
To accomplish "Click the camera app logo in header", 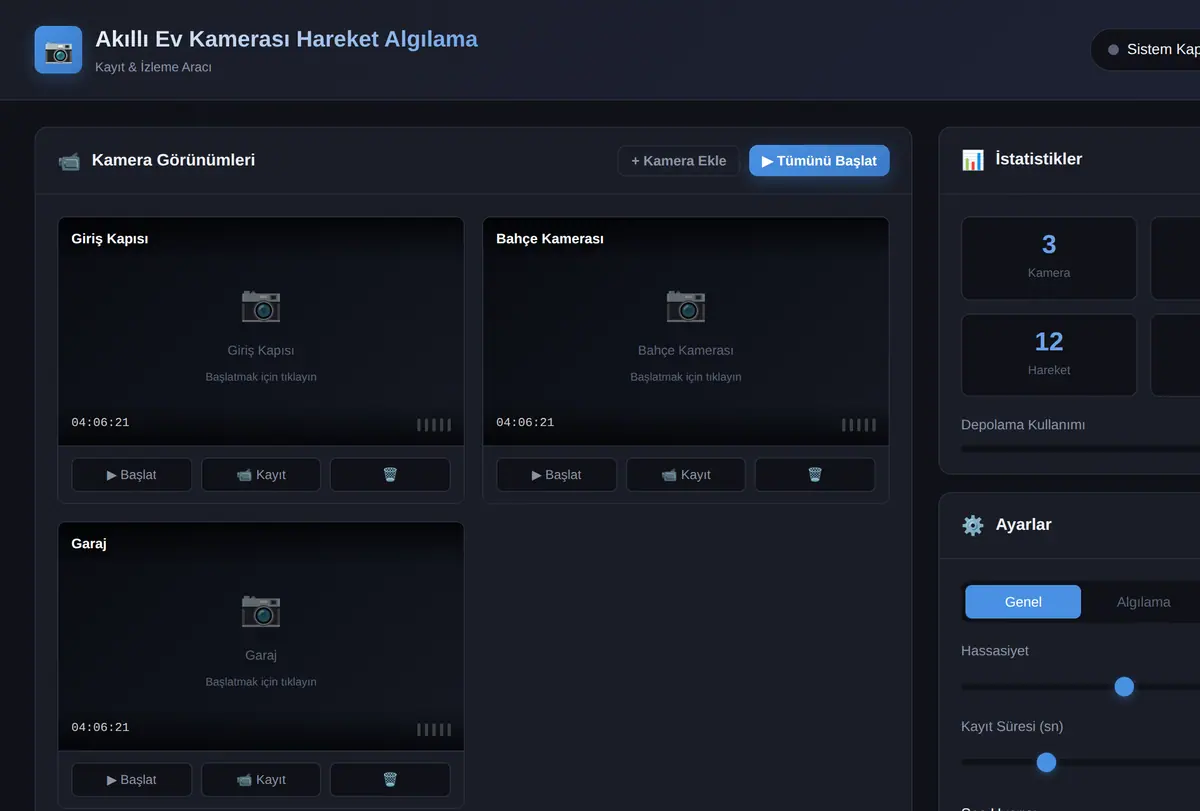I will (59, 50).
